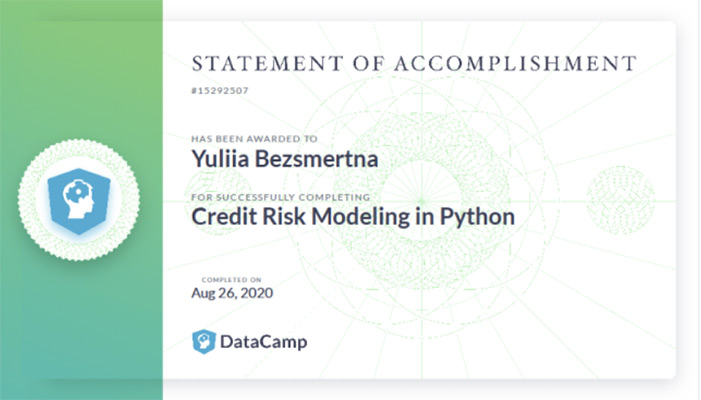Select the name Yuliia Bezsmertna
This screenshot has height=400, width=701.
(x=285, y=159)
